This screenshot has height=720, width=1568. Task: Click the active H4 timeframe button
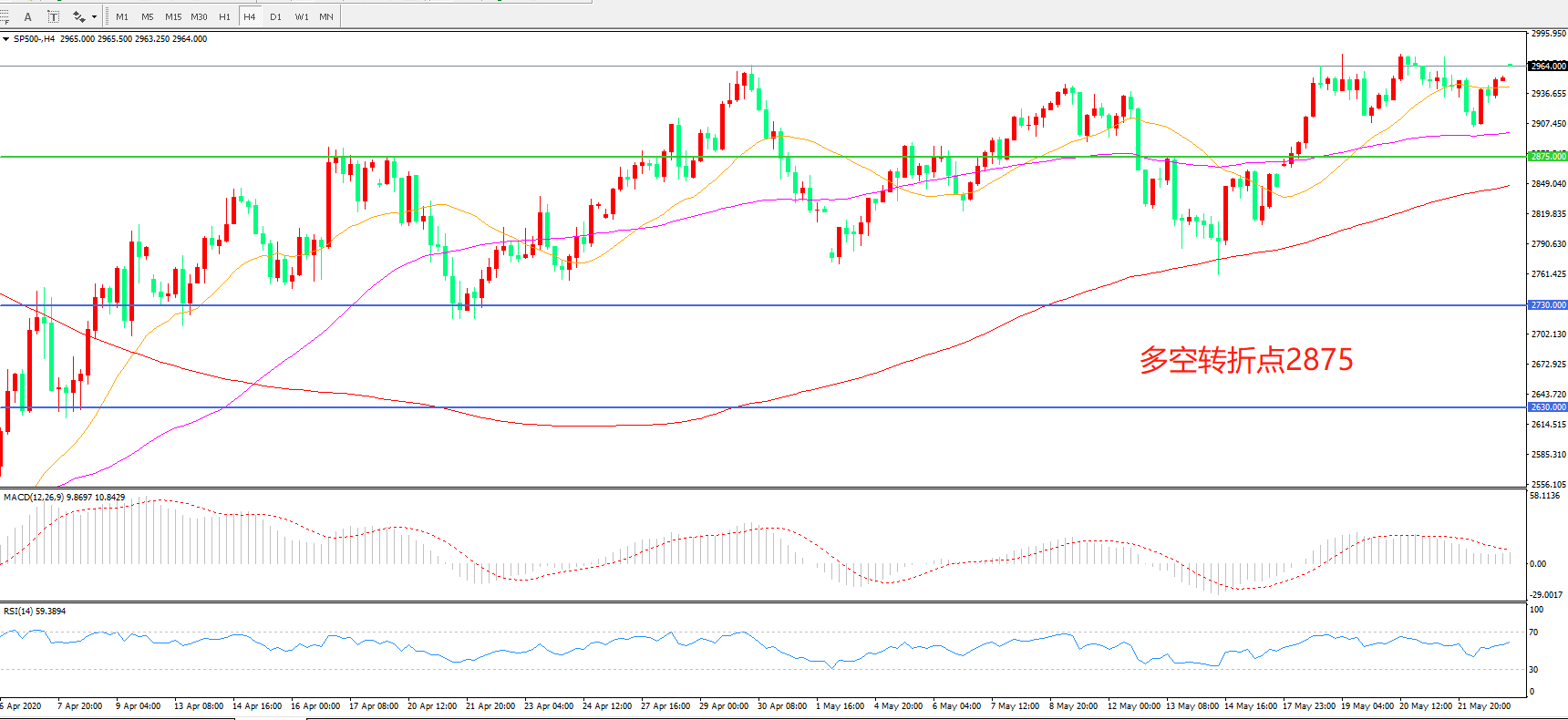click(x=250, y=16)
